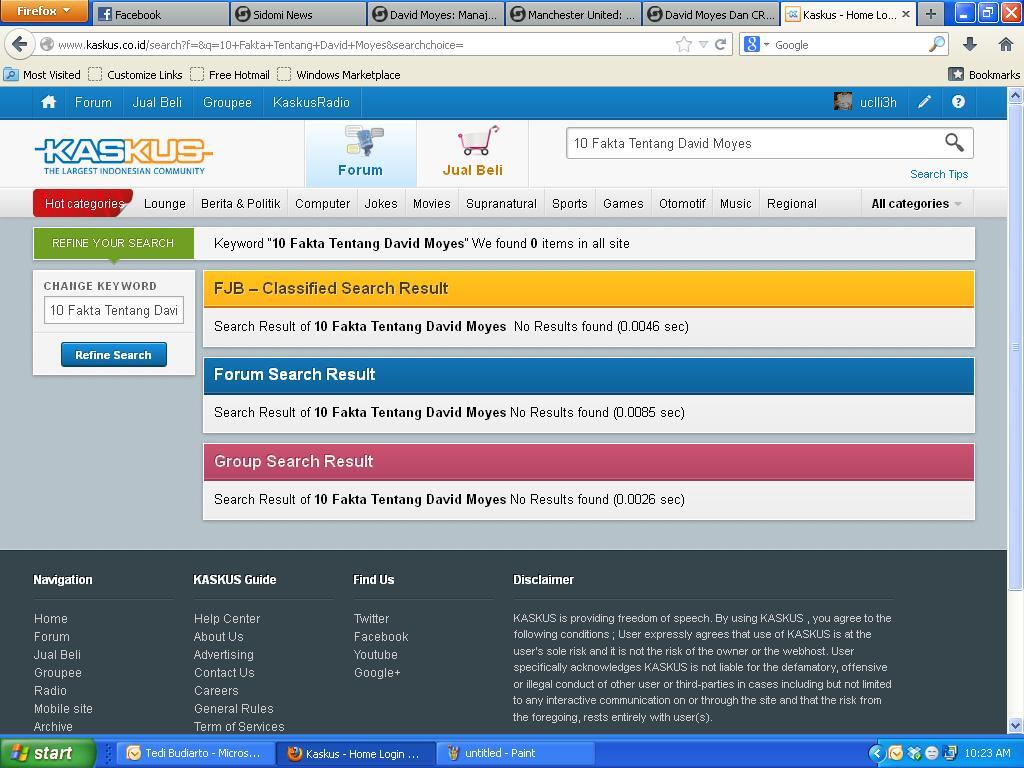The height and width of the screenshot is (768, 1024).
Task: Reload the page with the refresh icon
Action: [720, 44]
